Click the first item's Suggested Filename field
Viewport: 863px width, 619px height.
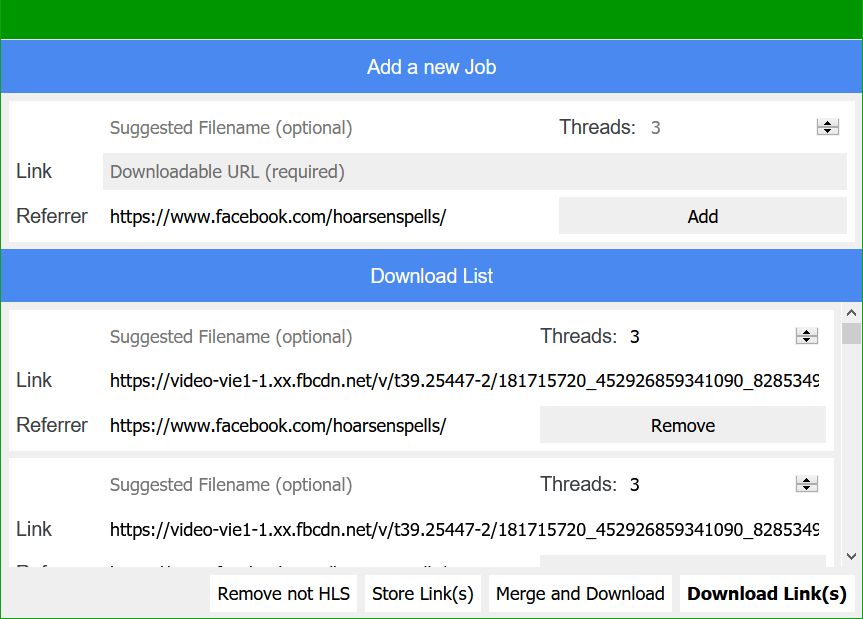(310, 337)
